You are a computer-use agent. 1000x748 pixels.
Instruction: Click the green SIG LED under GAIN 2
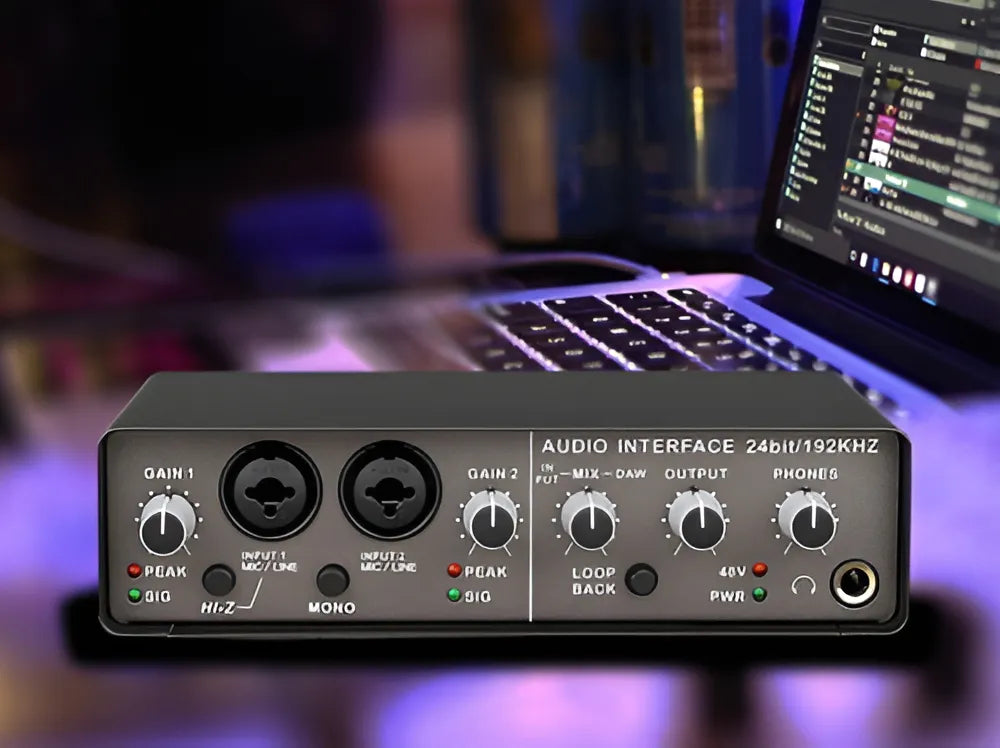click(455, 596)
